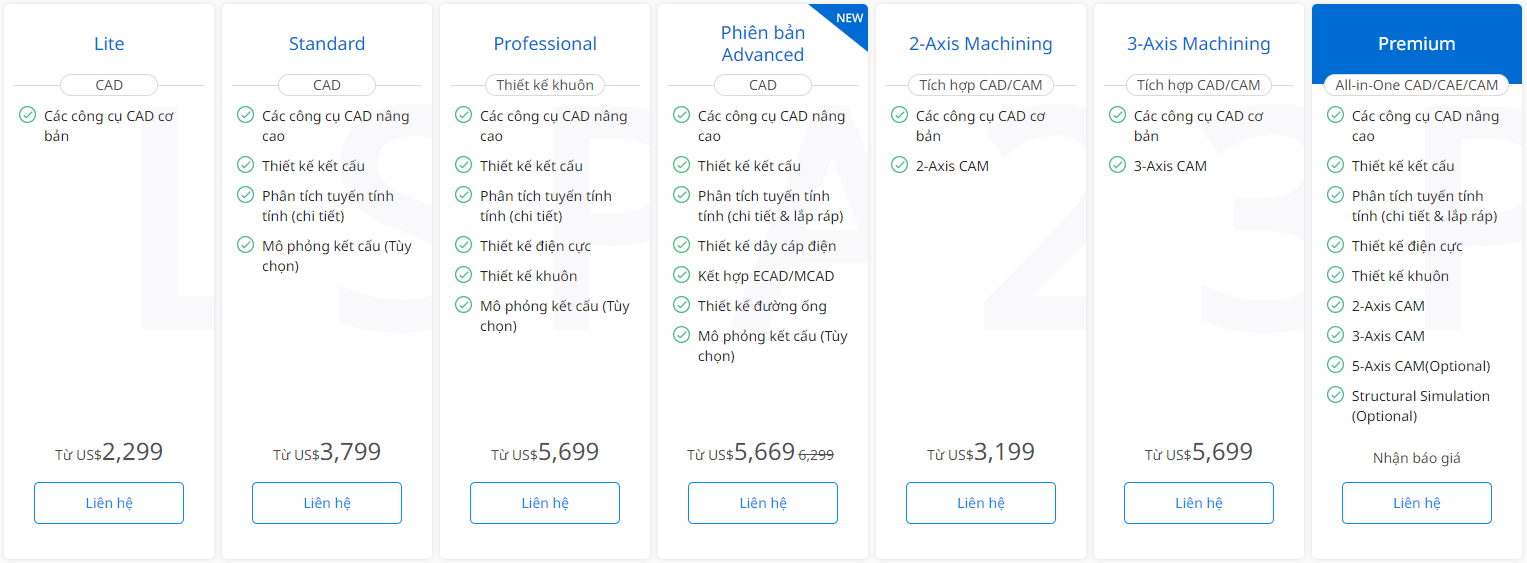Click the check icon beside Structural Simulation (Optional)
Screen dimensions: 1527x563
1335,395
